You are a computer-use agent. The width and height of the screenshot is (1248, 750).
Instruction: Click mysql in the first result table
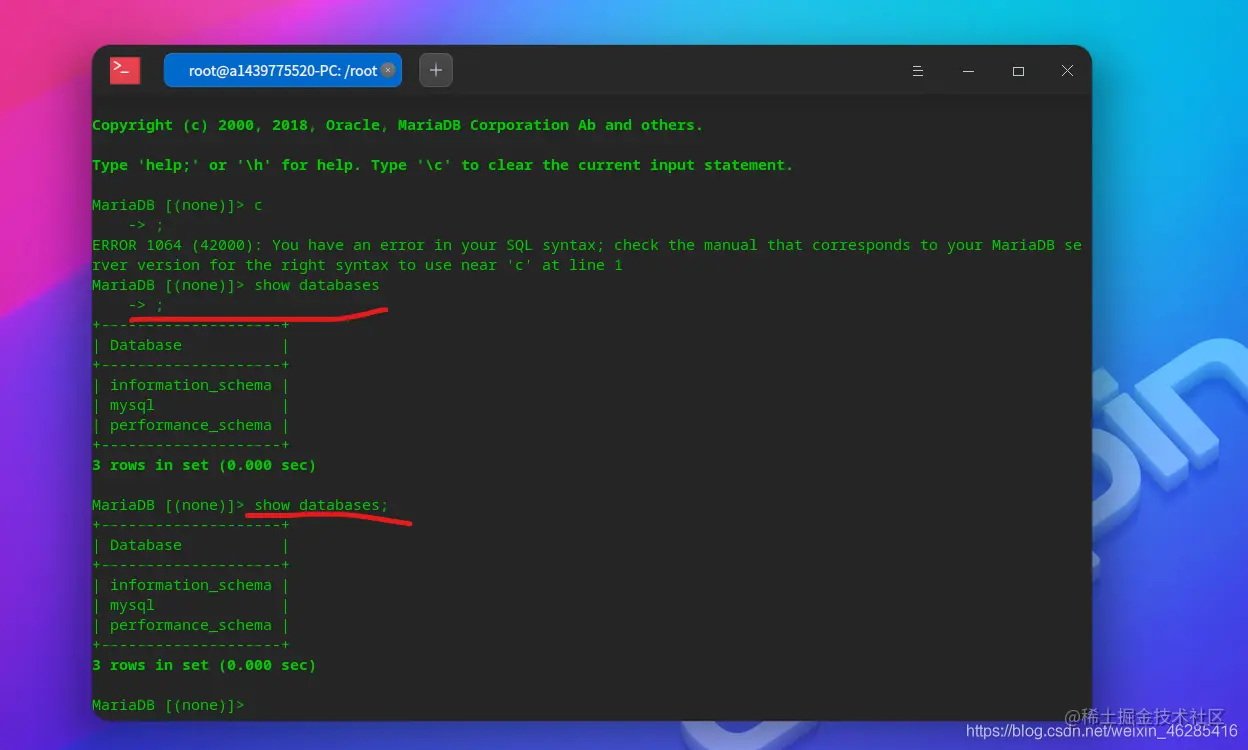coord(132,405)
